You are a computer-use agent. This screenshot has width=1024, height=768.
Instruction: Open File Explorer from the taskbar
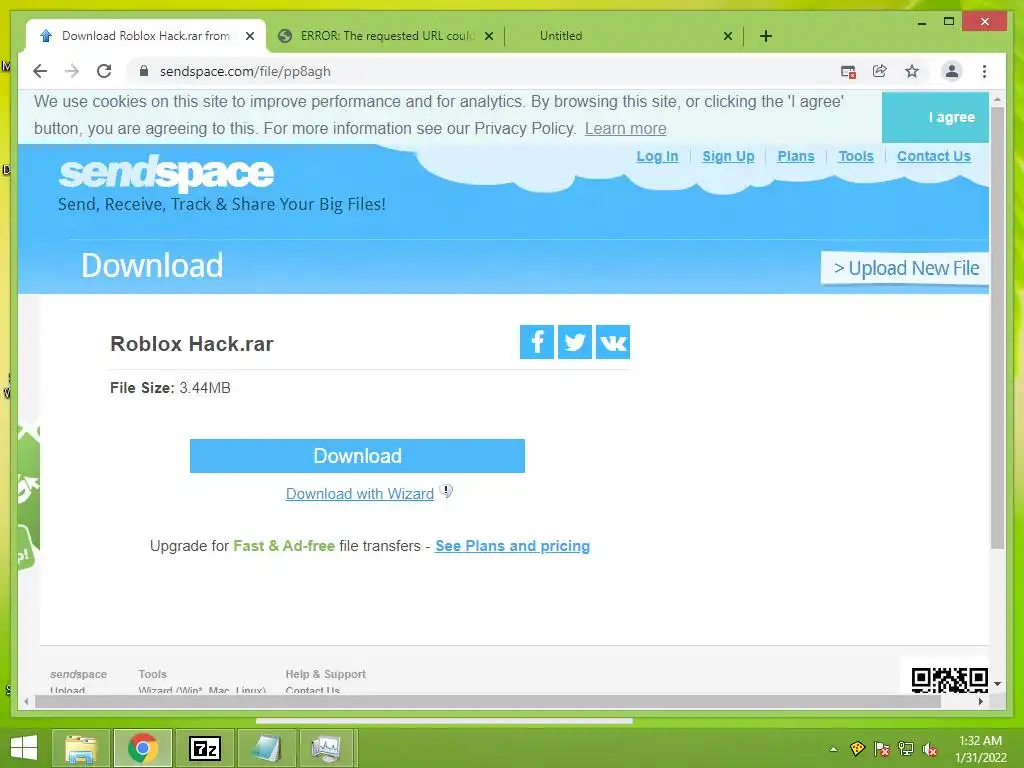pos(81,748)
